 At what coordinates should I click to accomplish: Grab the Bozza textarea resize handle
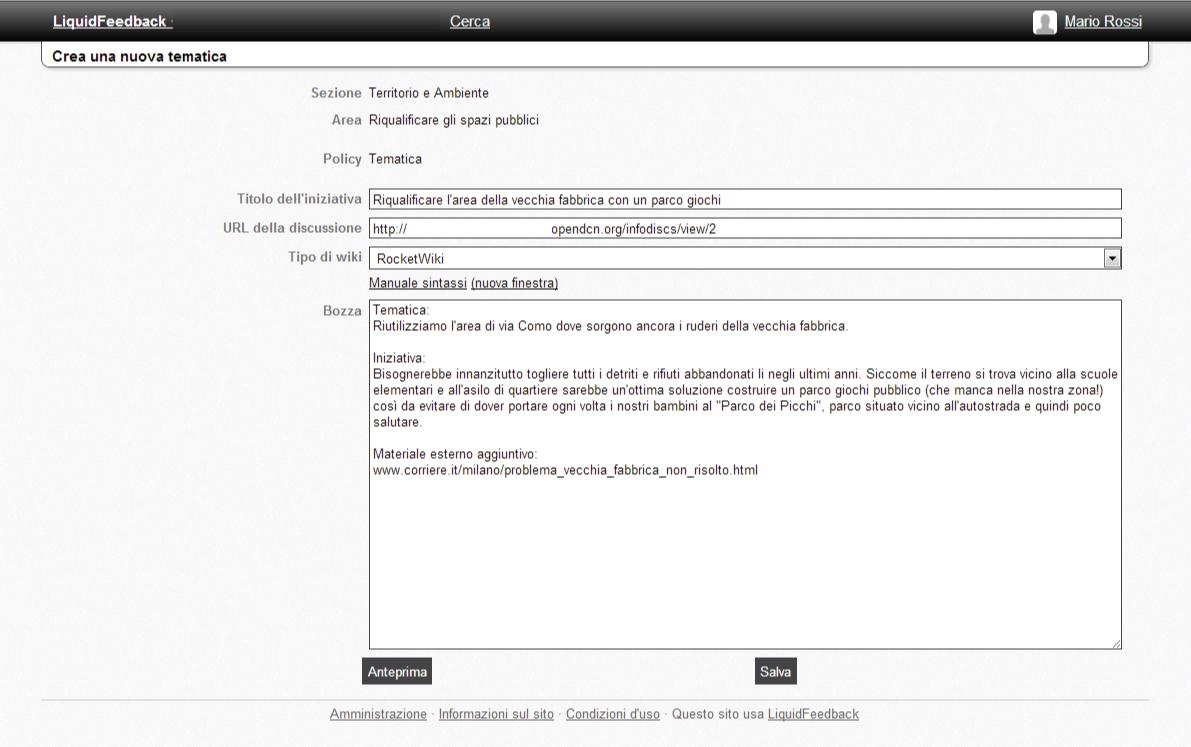[x=1116, y=644]
